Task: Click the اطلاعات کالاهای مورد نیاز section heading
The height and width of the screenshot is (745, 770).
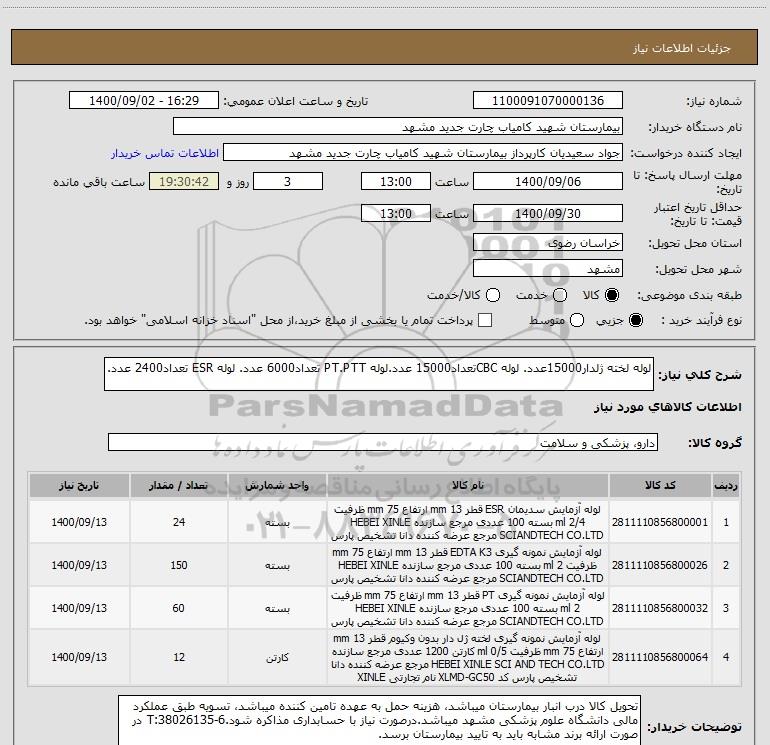Action: (x=667, y=407)
